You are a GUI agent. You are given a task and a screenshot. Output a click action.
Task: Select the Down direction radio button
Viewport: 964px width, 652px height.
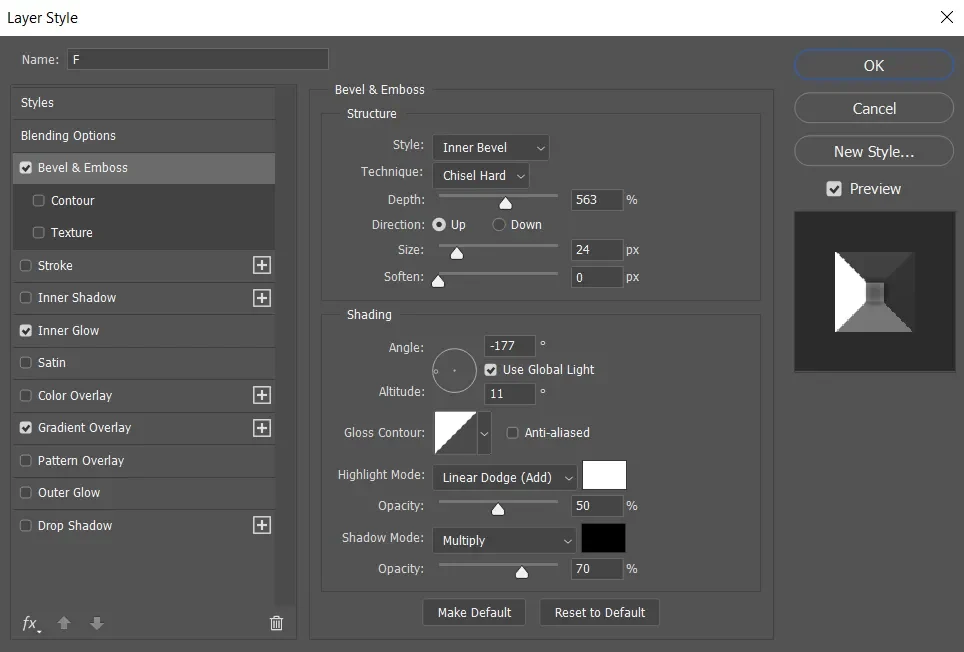click(499, 225)
